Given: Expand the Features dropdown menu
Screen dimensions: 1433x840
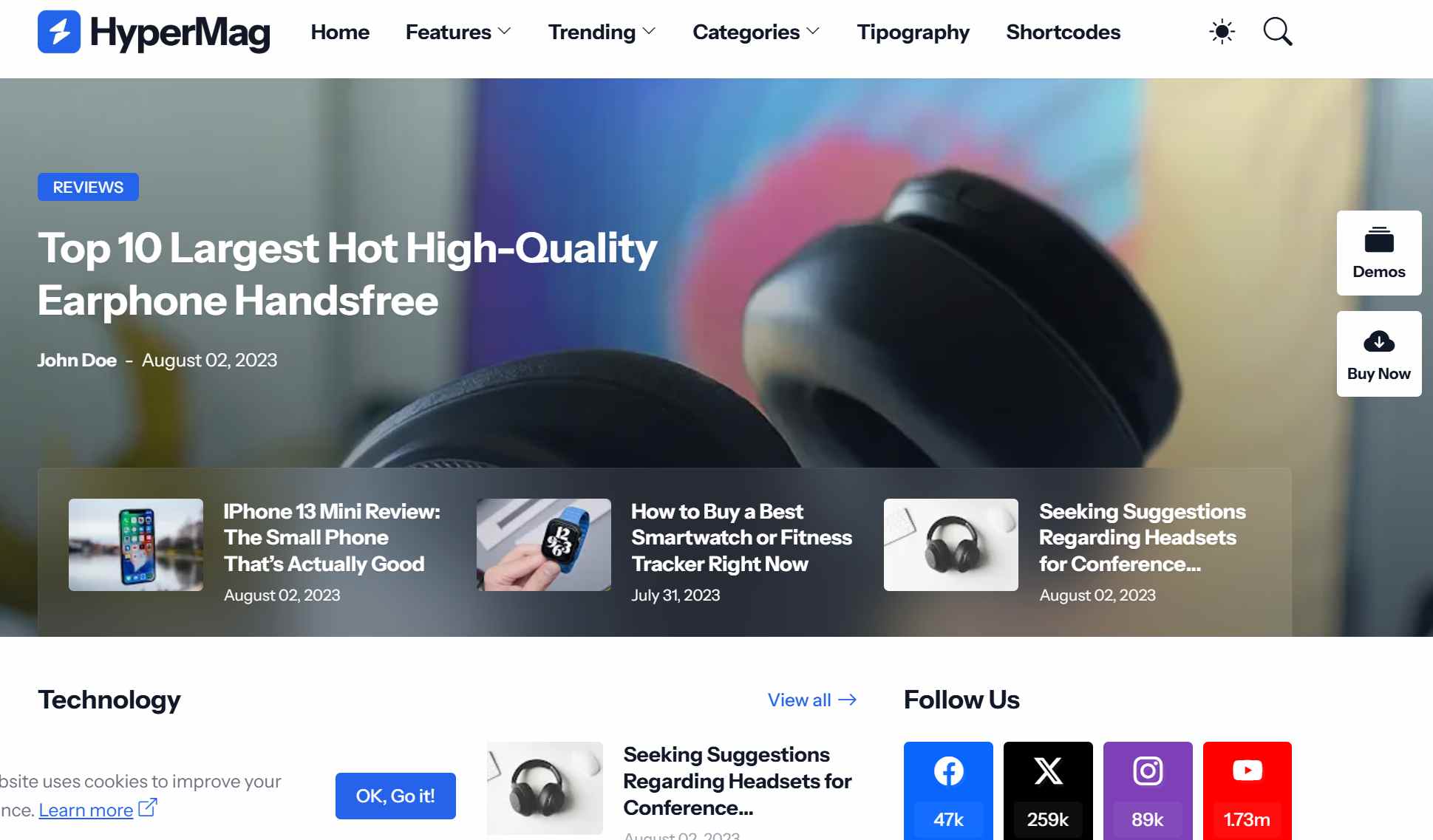Looking at the screenshot, I should (x=458, y=32).
